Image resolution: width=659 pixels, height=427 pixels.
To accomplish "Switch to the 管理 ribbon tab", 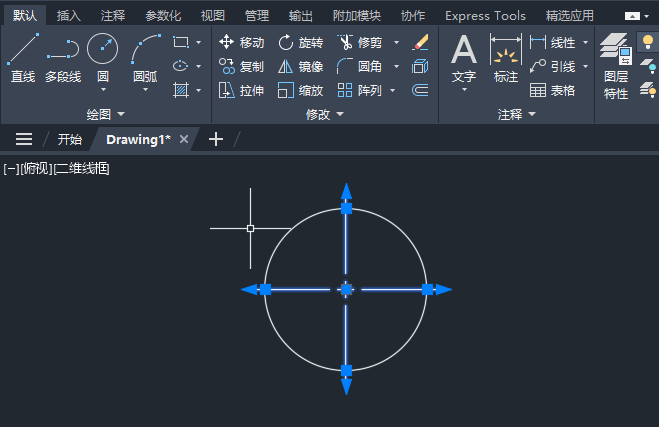I will tap(257, 16).
